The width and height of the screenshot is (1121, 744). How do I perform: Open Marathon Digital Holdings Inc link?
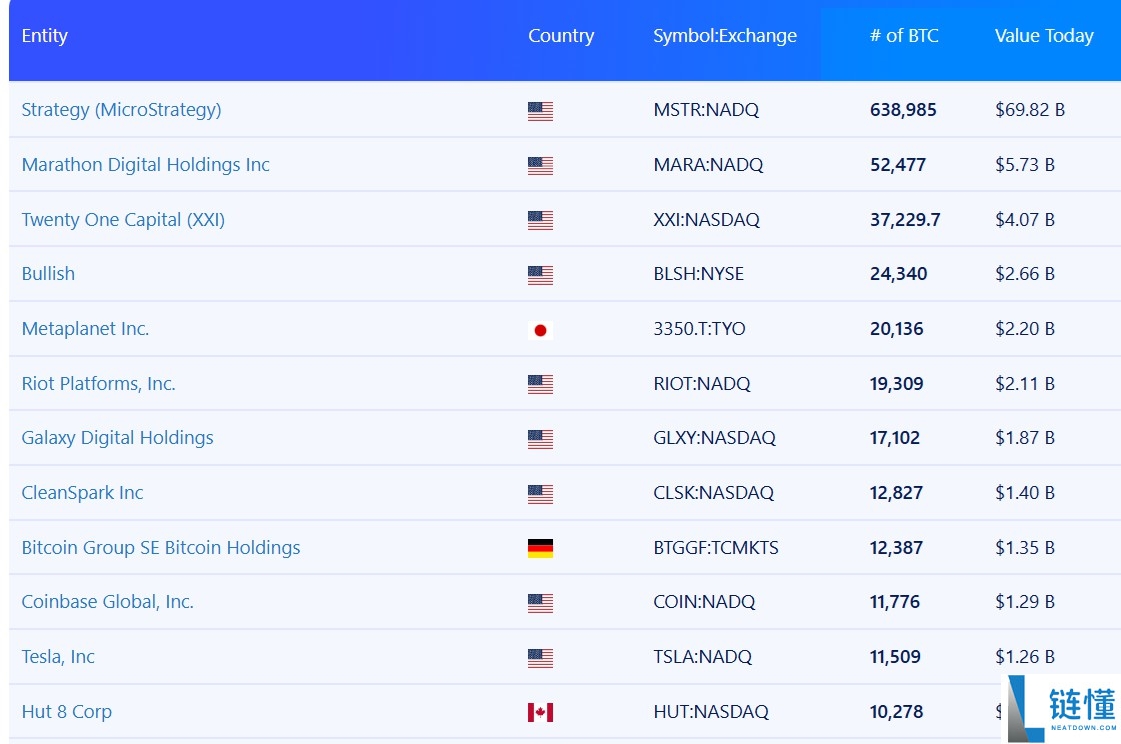[146, 164]
